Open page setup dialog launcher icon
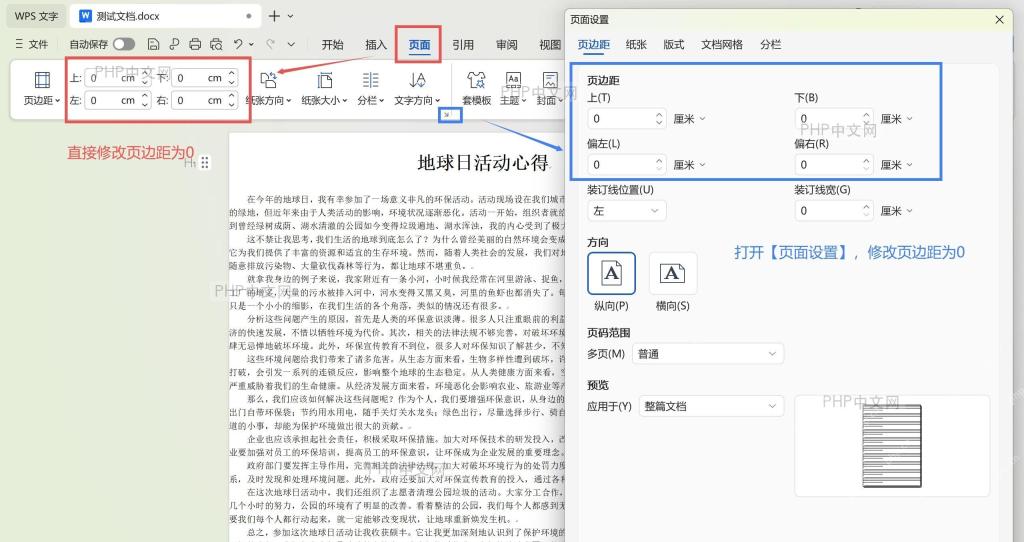Viewport: 1024px width, 542px height. [447, 115]
